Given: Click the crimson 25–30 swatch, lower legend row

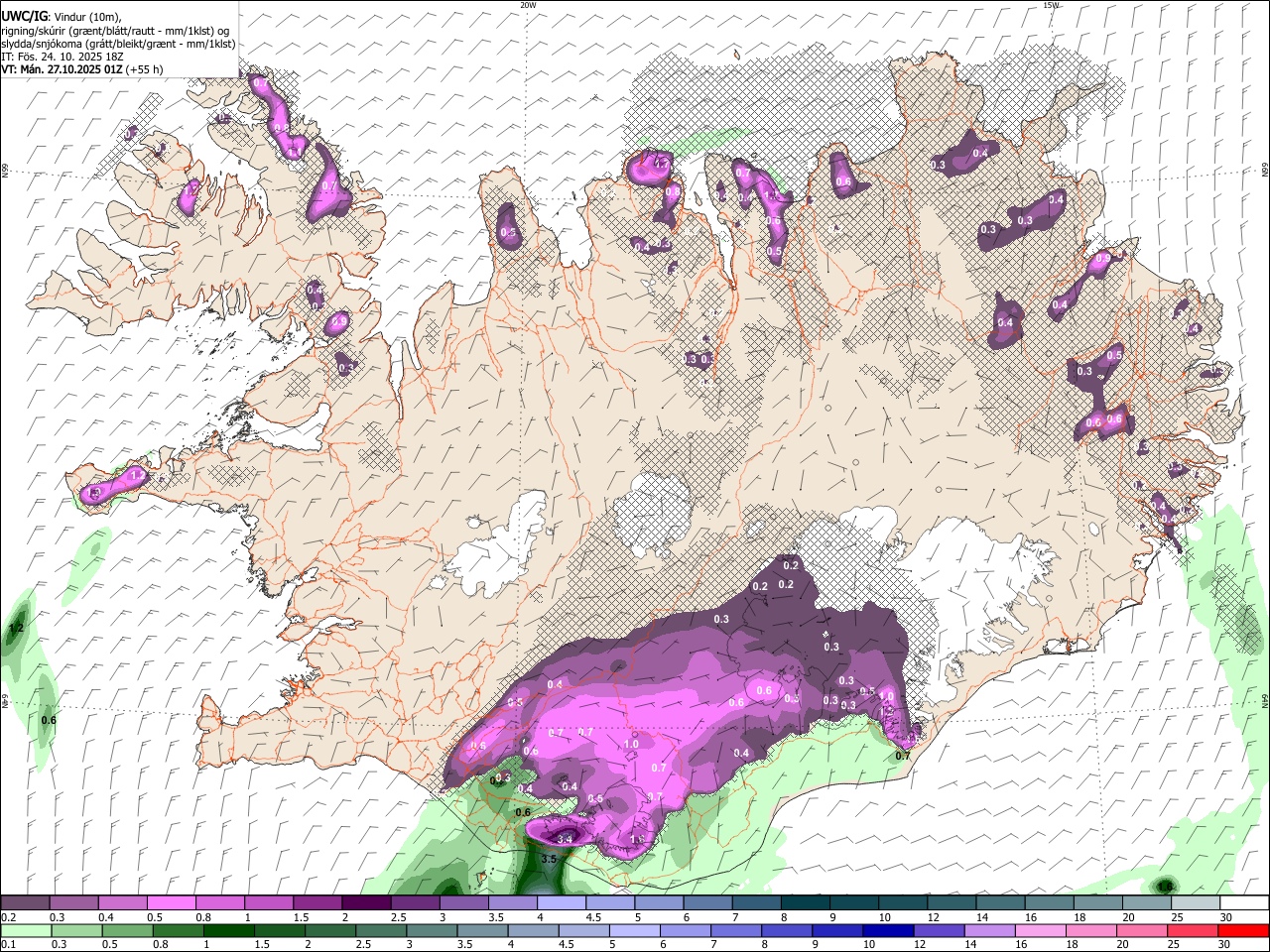Looking at the screenshot, I should click(1192, 930).
